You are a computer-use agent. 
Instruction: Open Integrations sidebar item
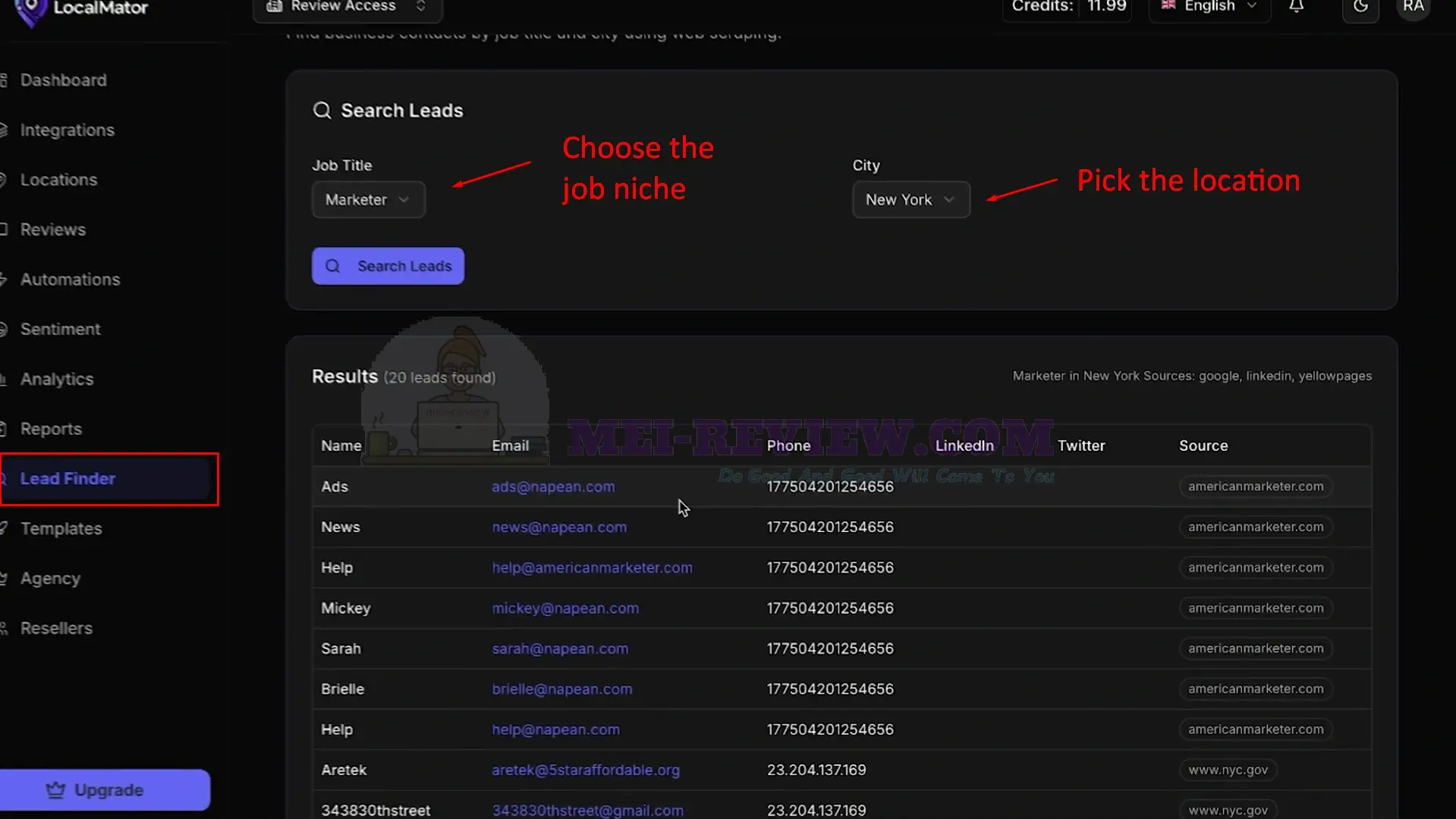(x=67, y=131)
